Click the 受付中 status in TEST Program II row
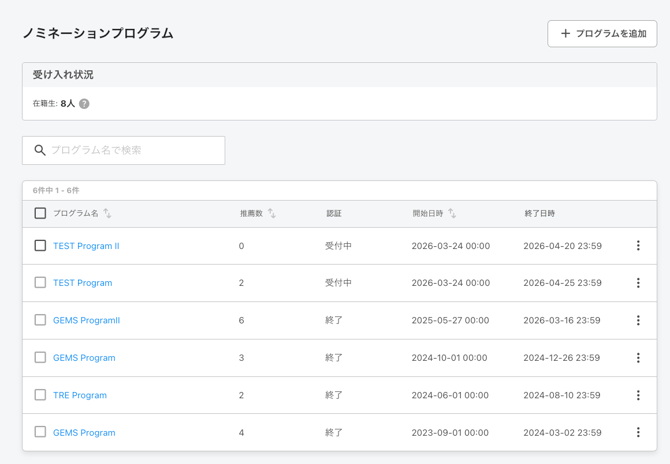 pos(338,246)
